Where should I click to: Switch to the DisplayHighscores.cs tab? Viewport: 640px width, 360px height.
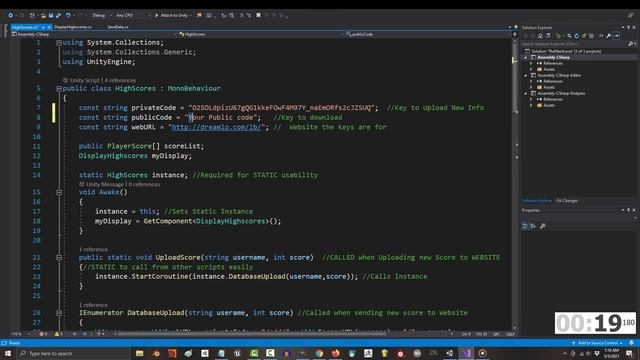tap(73, 27)
